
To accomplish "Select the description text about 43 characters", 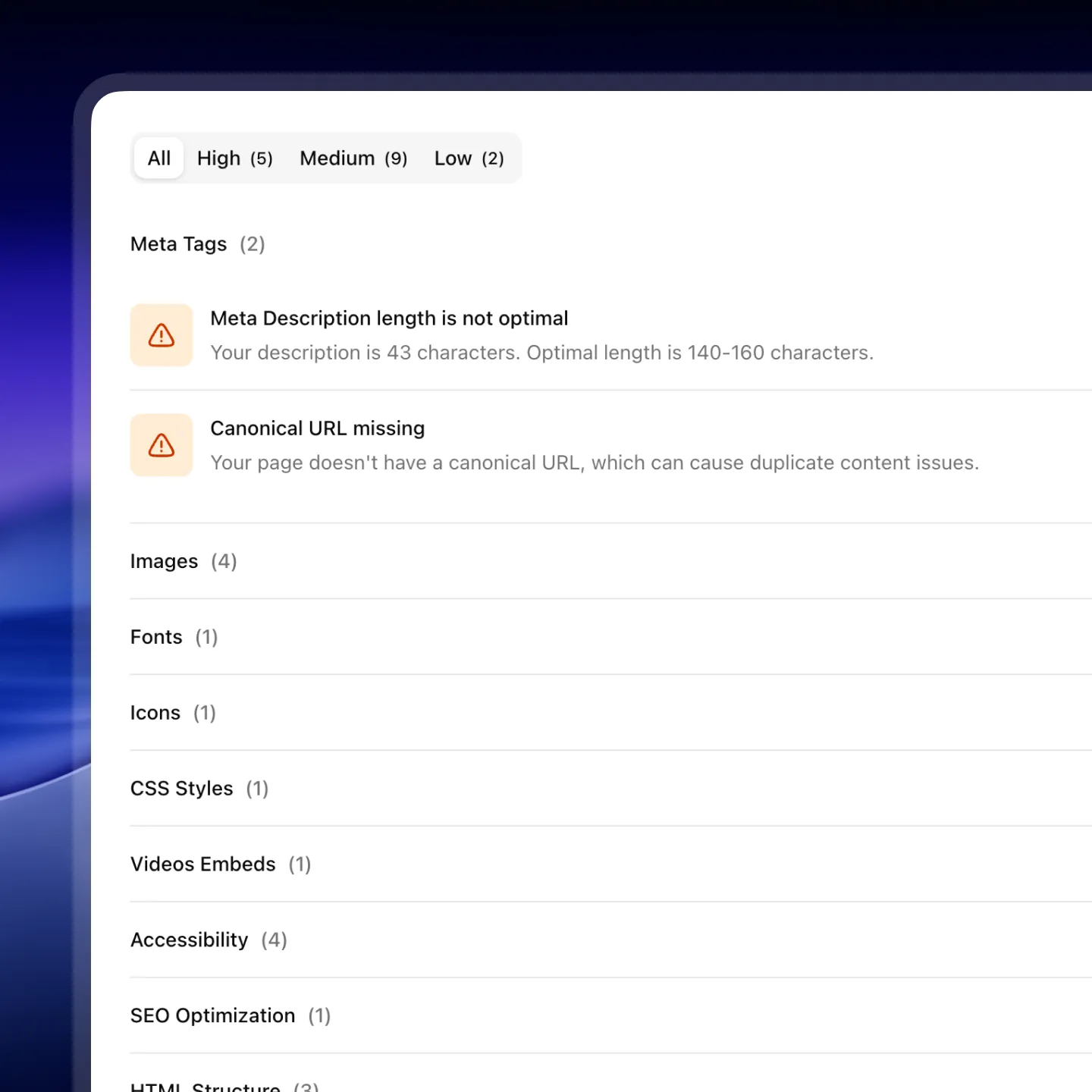I will pyautogui.click(x=542, y=353).
